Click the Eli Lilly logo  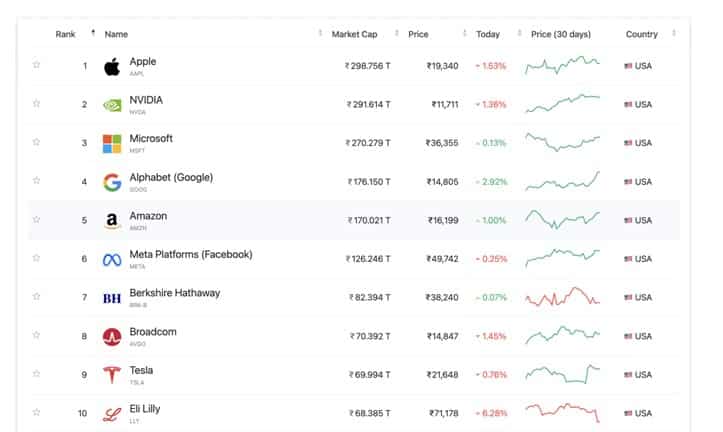[112, 414]
